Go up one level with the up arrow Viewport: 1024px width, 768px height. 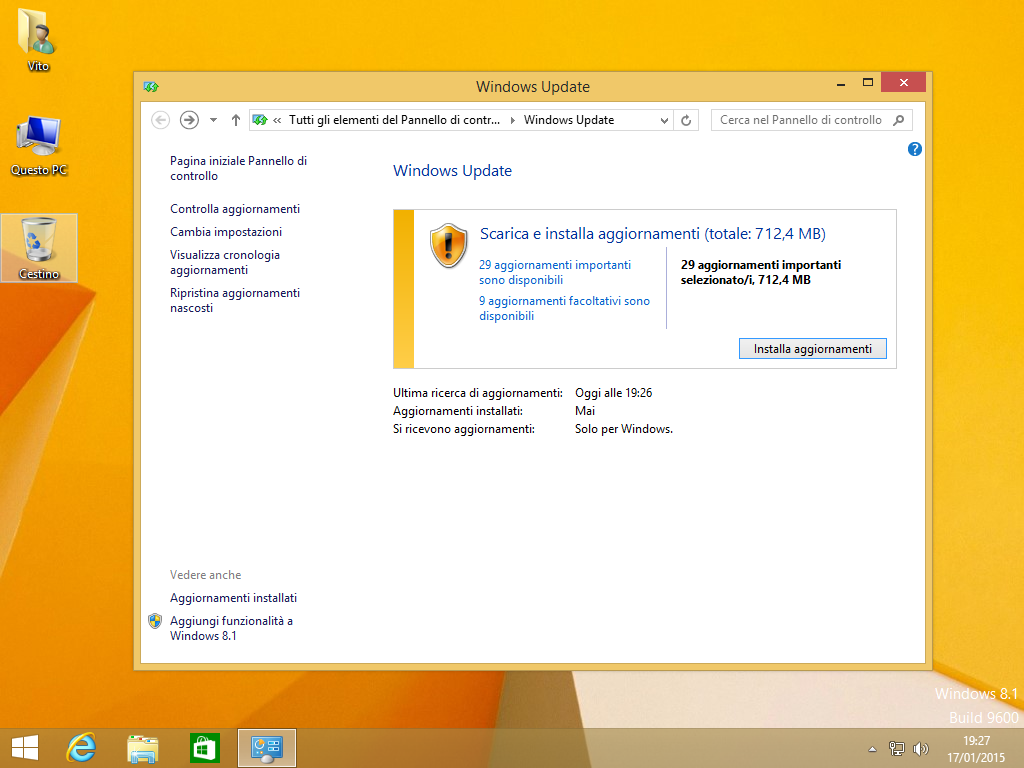point(236,120)
